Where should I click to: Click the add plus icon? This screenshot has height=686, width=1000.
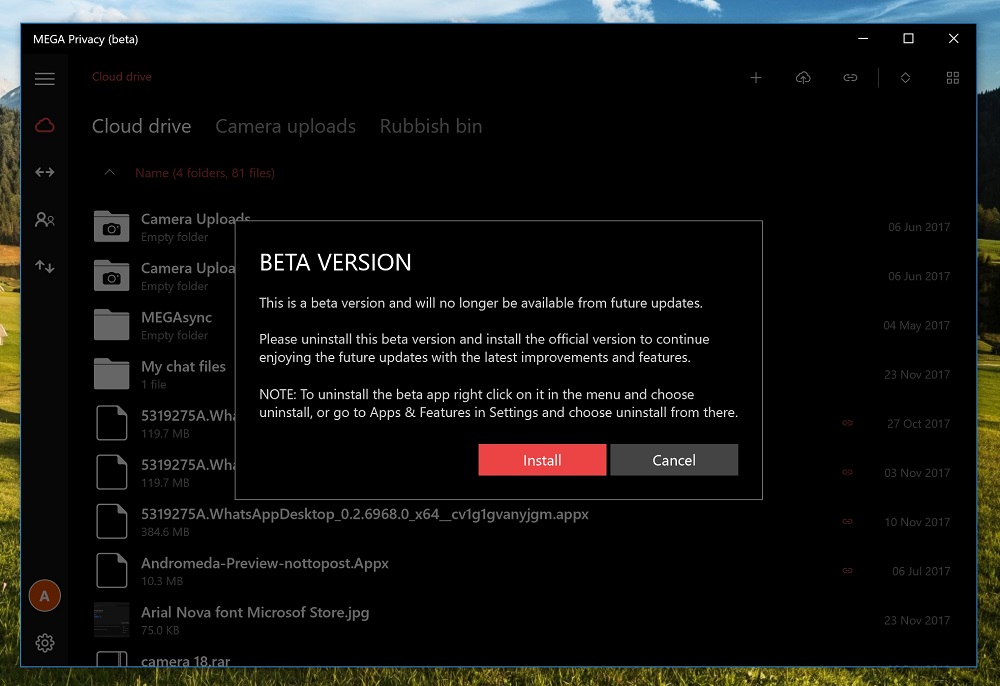click(x=756, y=78)
